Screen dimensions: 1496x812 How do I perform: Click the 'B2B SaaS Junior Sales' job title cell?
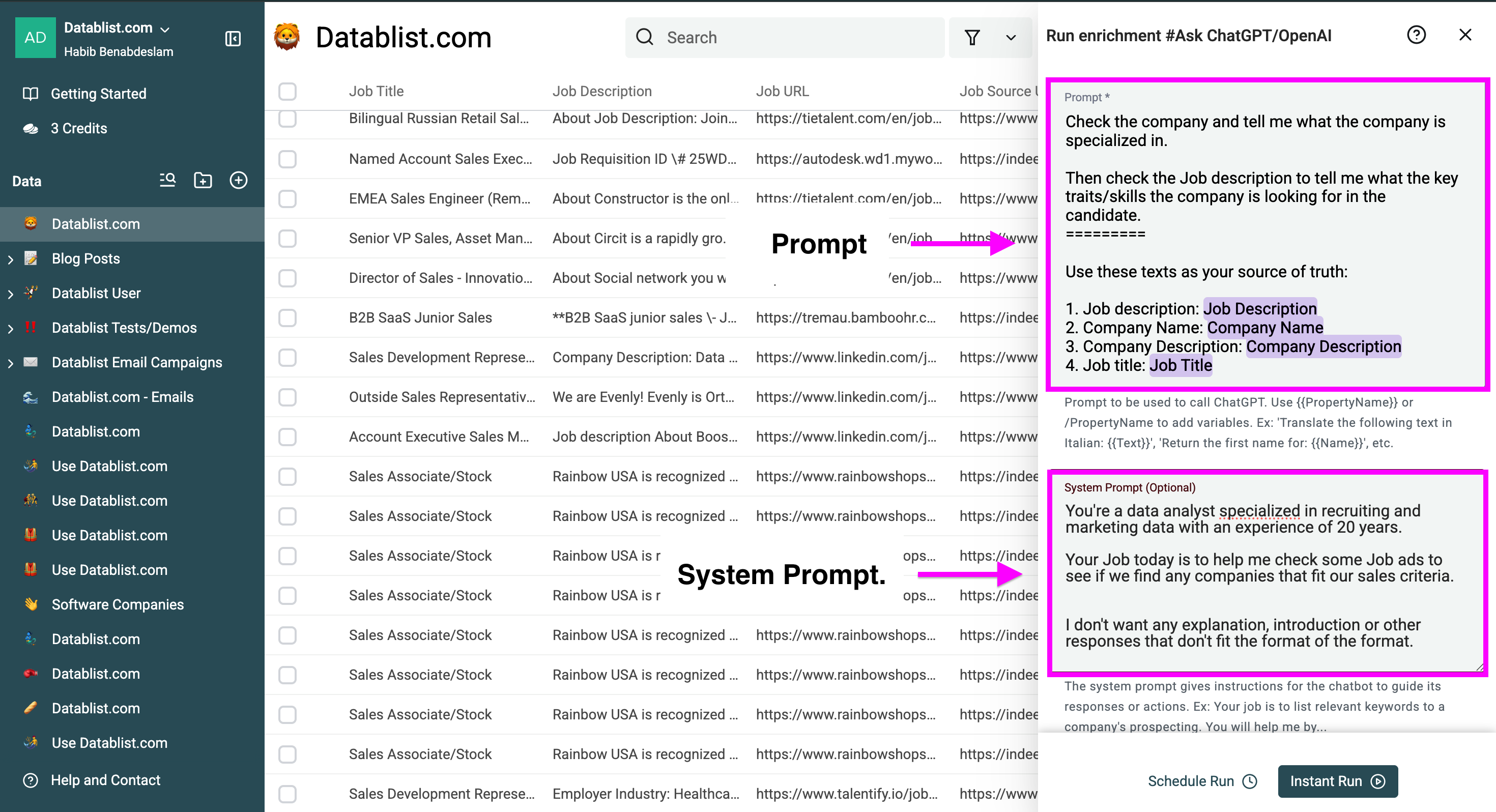click(420, 317)
